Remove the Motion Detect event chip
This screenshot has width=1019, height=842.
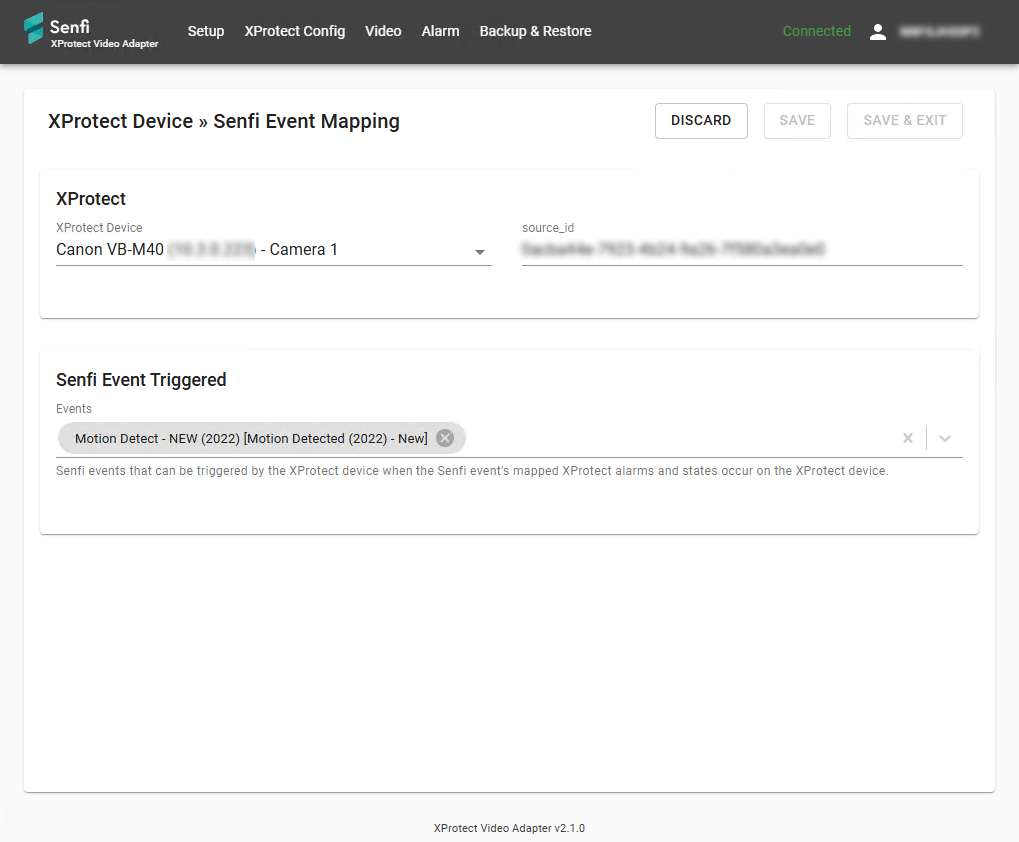pos(445,438)
